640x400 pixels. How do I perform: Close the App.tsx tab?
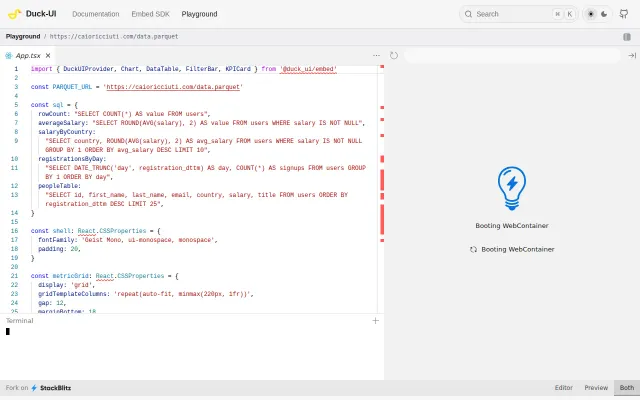click(48, 56)
